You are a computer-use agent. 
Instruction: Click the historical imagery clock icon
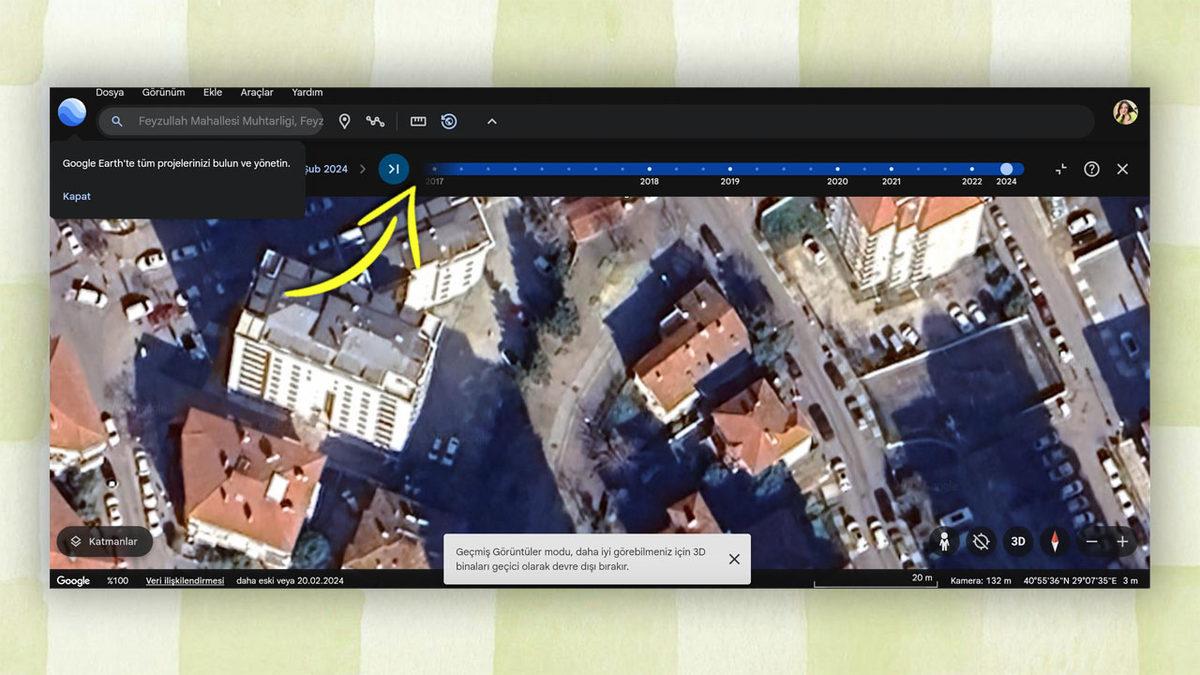point(449,121)
